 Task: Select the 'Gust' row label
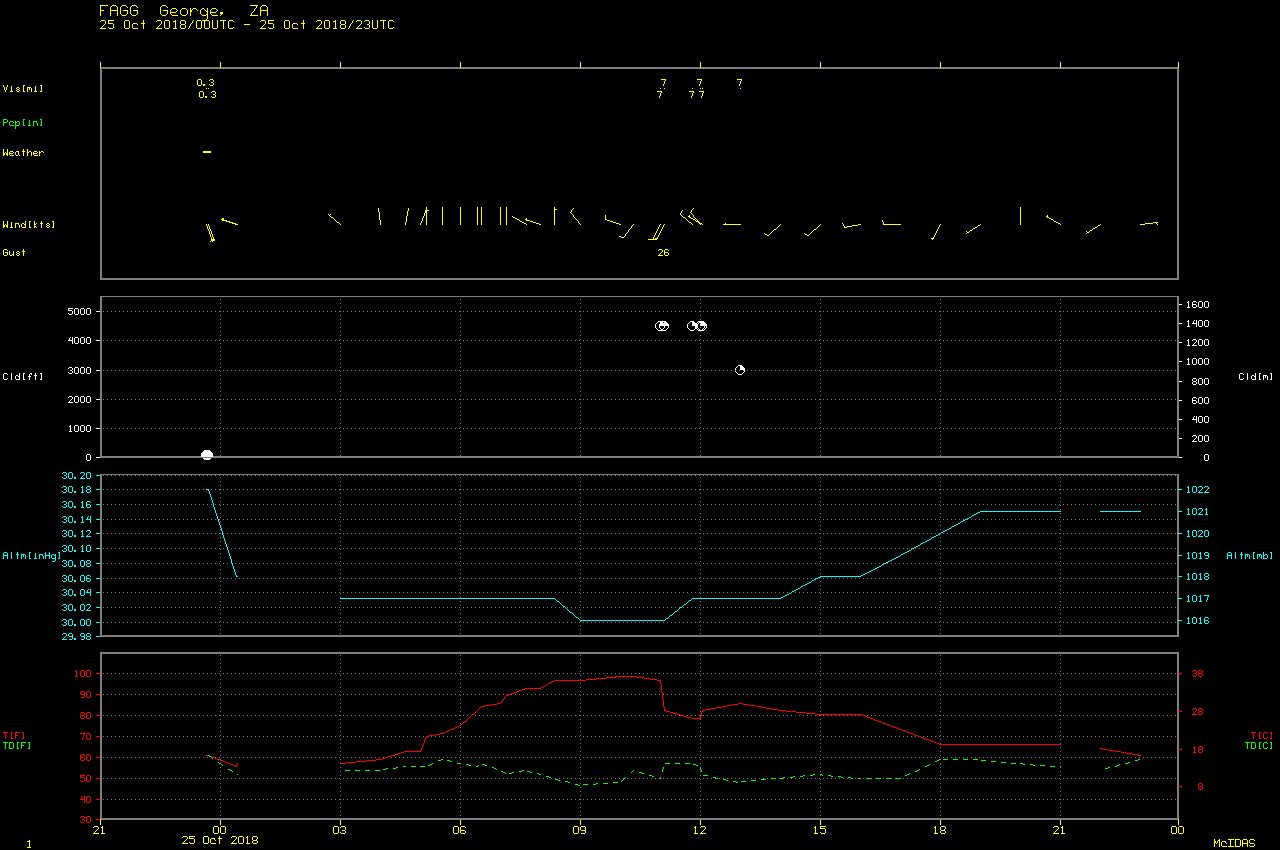(14, 253)
